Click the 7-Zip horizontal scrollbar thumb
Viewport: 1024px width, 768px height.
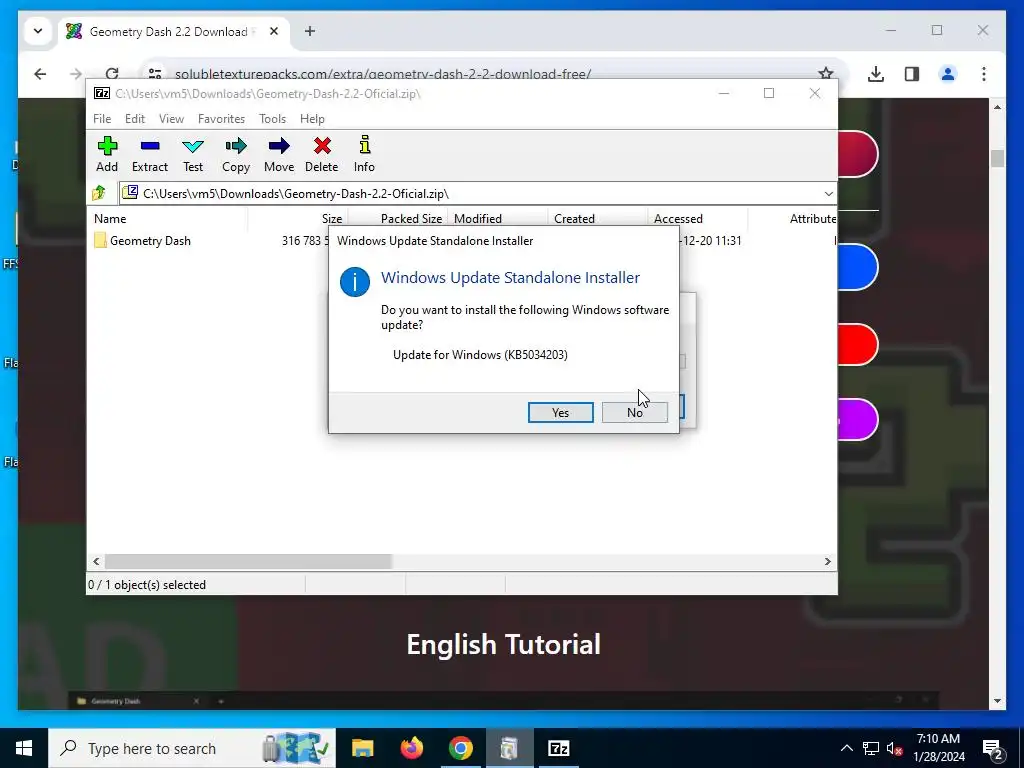click(248, 562)
